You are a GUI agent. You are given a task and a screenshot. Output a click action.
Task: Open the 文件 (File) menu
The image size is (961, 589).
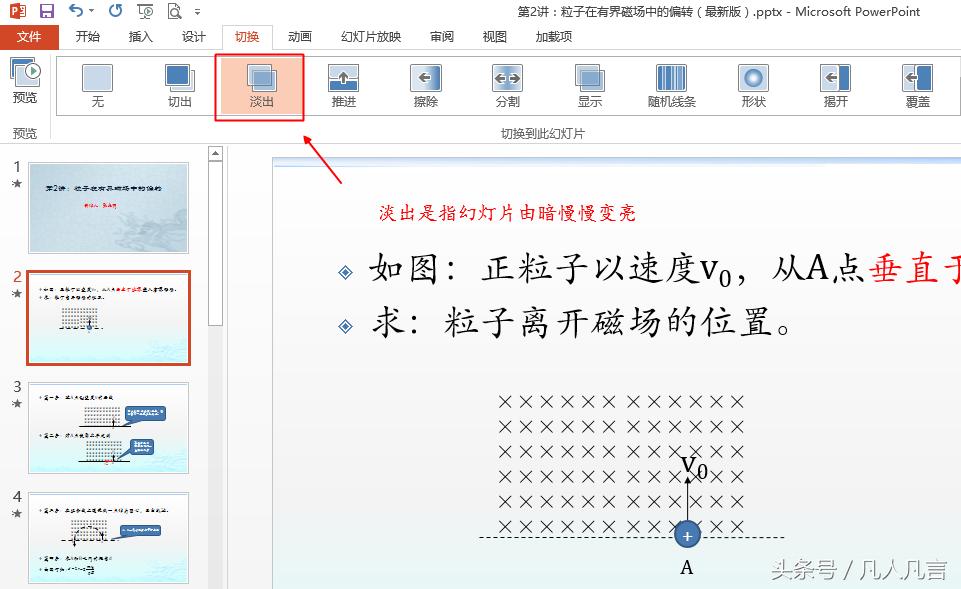point(30,36)
